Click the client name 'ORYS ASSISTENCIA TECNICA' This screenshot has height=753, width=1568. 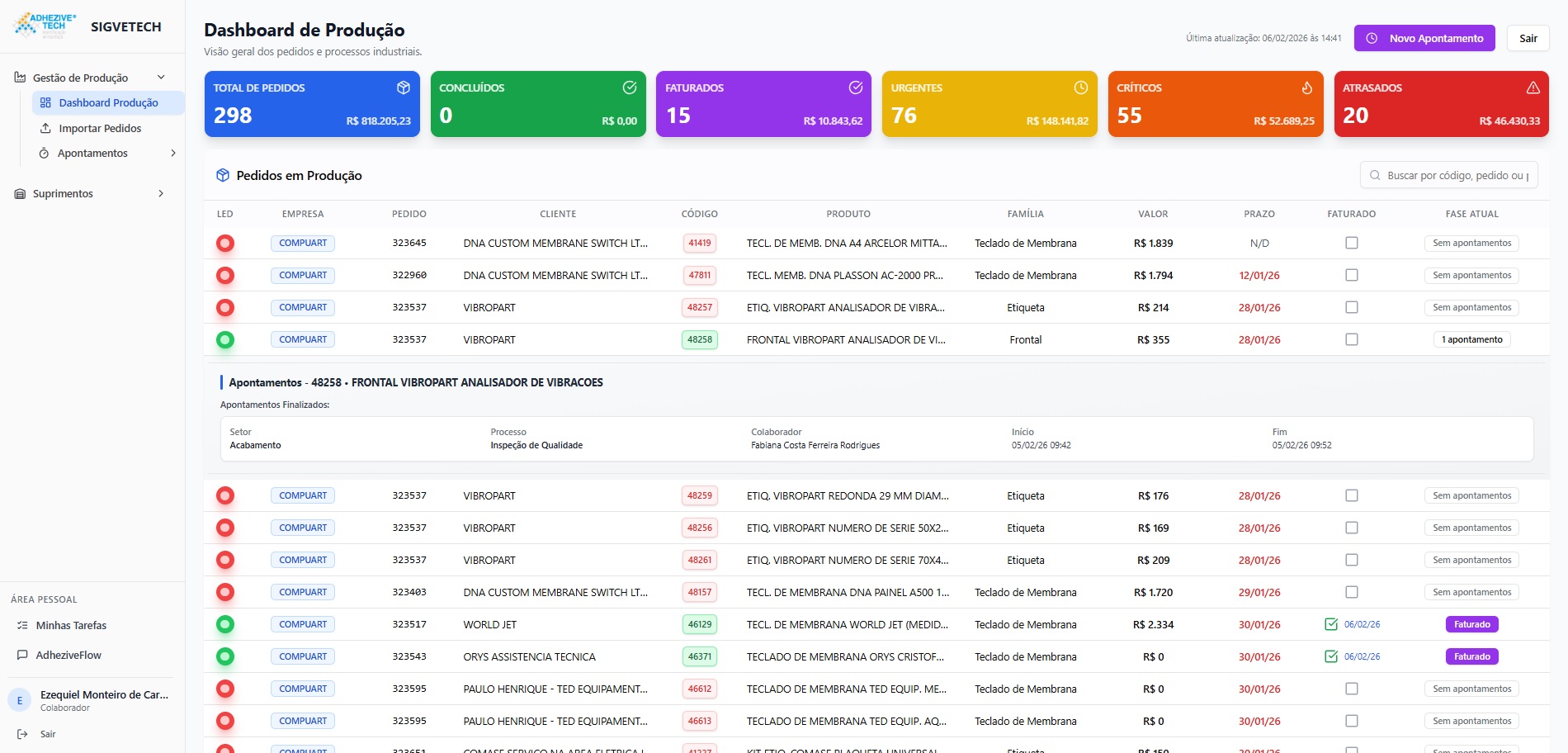point(530,657)
